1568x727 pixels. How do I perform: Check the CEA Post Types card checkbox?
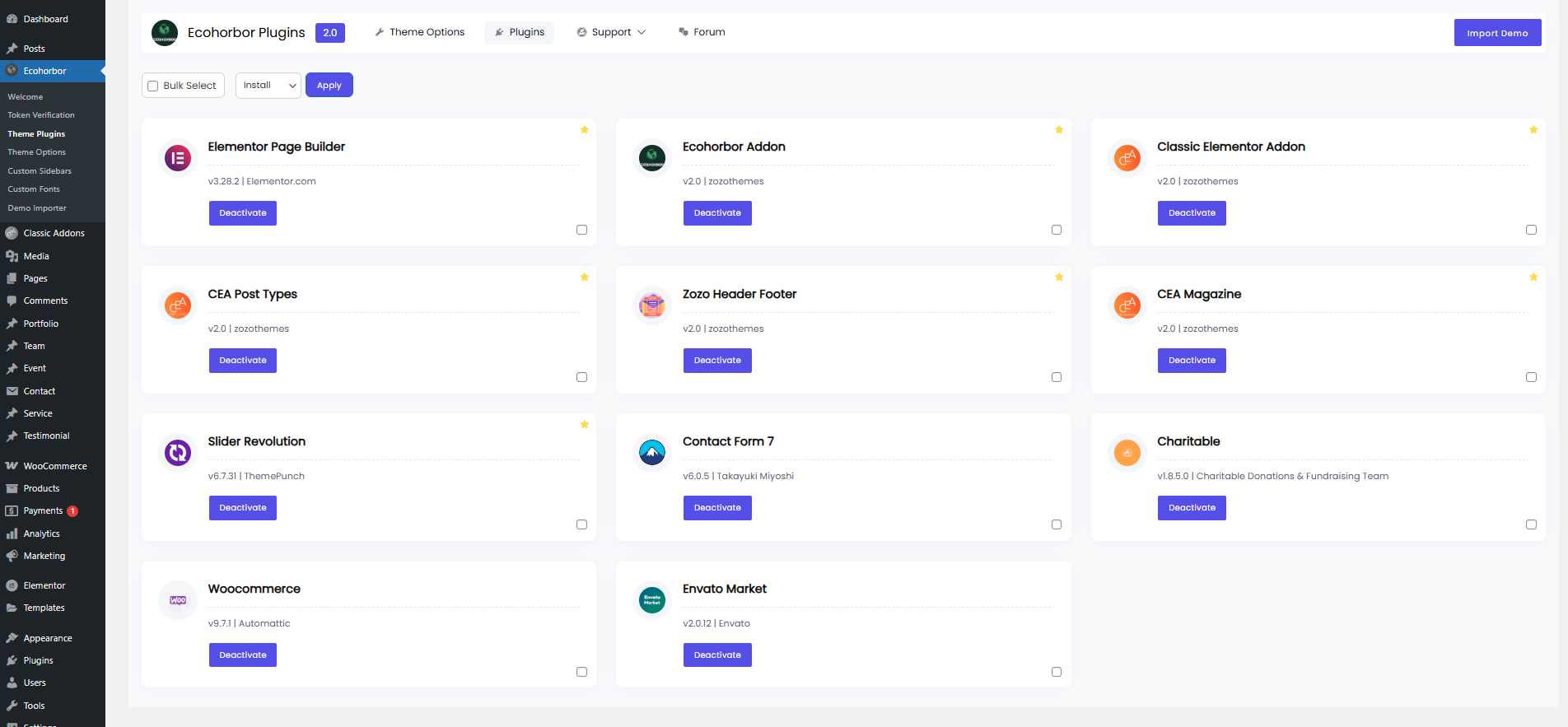click(581, 377)
